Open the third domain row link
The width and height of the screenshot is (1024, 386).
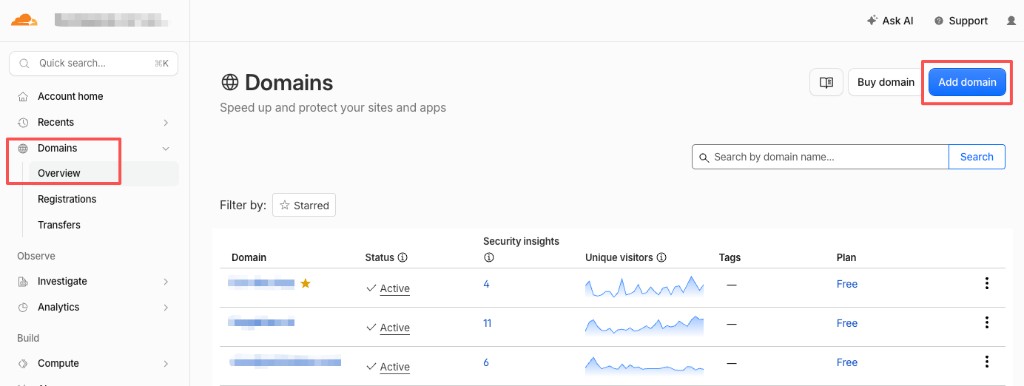point(285,362)
